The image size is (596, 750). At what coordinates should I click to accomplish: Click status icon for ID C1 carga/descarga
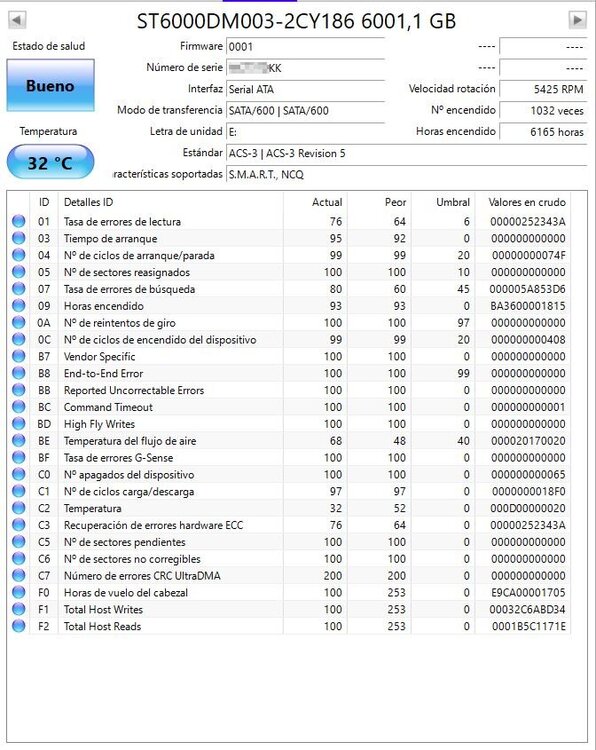(x=19, y=491)
